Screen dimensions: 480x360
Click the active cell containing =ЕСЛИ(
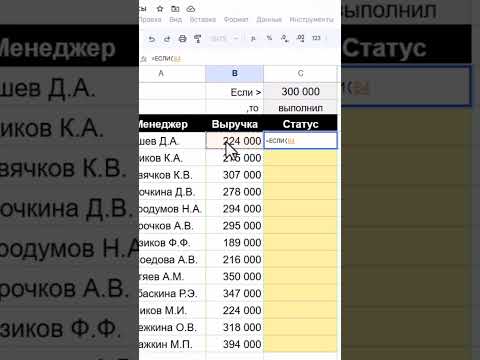pyautogui.click(x=300, y=141)
